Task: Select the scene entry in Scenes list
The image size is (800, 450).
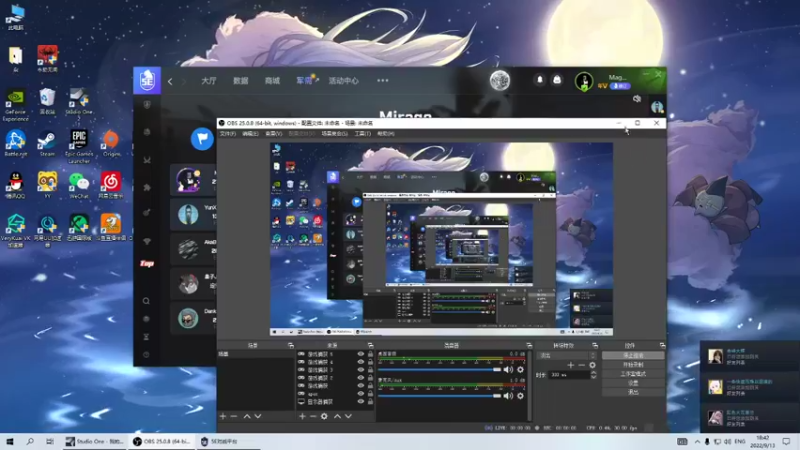Action: click(x=256, y=354)
